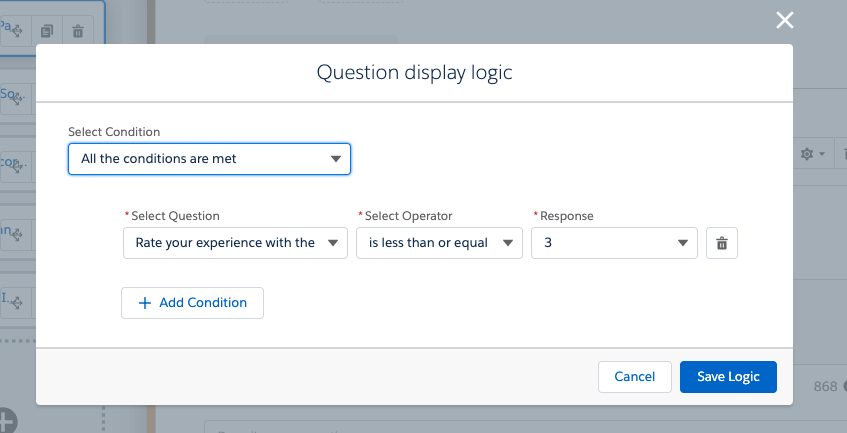Click the Select Operator dropdown arrow
The height and width of the screenshot is (433, 847).
pyautogui.click(x=508, y=243)
